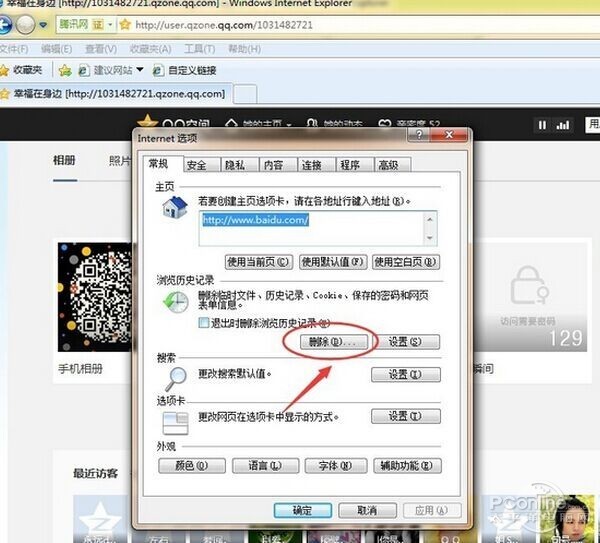This screenshot has height=543, width=600.
Task: Click the 收藏夹 favorites star icon
Action: pos(8,70)
